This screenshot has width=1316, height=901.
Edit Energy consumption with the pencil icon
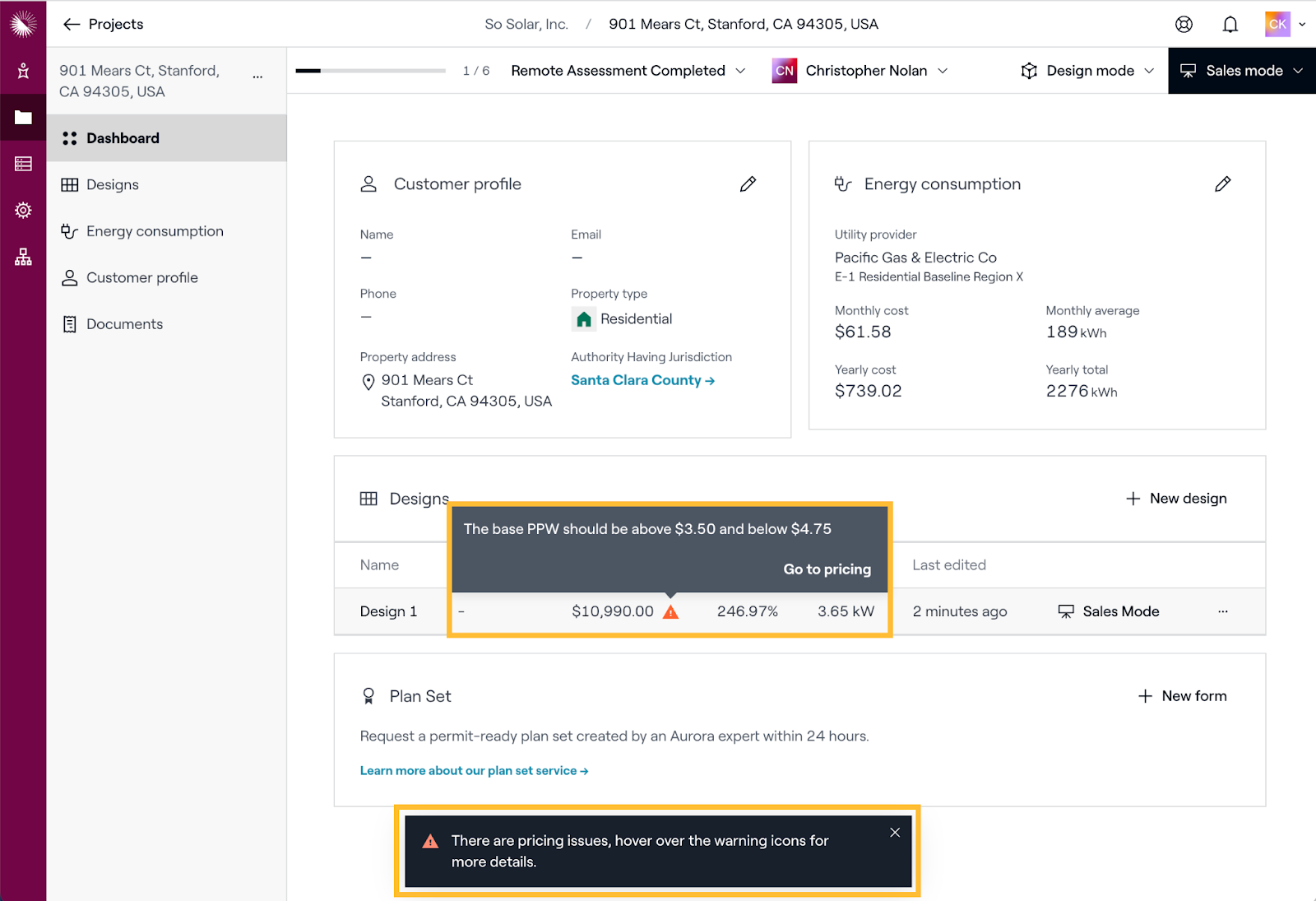coord(1222,184)
